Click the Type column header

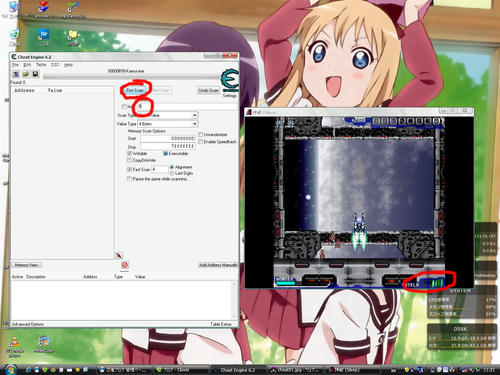click(118, 277)
